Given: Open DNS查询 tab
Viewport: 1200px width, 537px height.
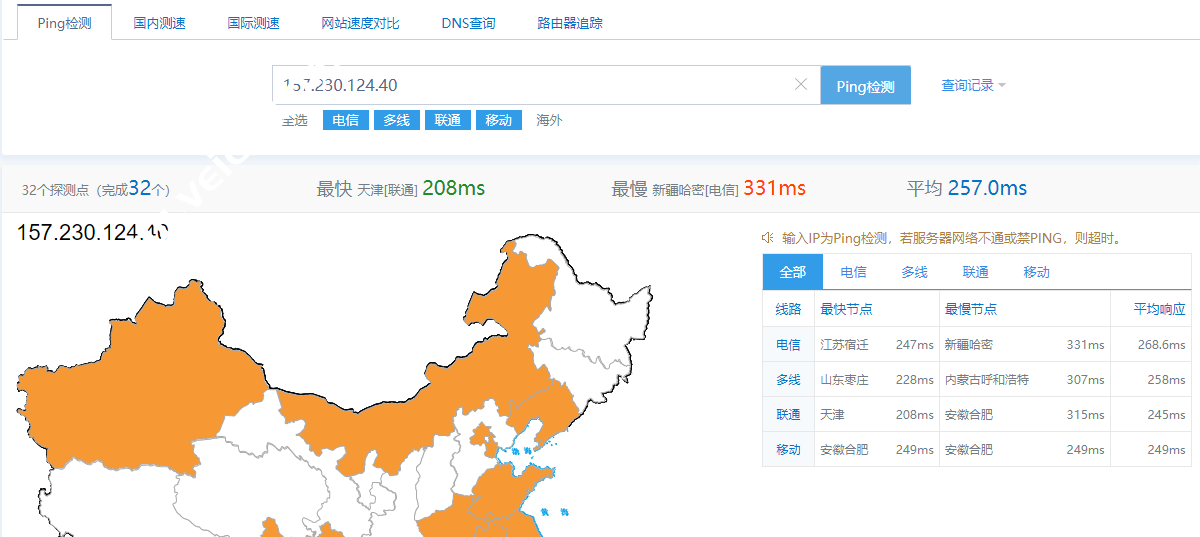Looking at the screenshot, I should [x=468, y=23].
